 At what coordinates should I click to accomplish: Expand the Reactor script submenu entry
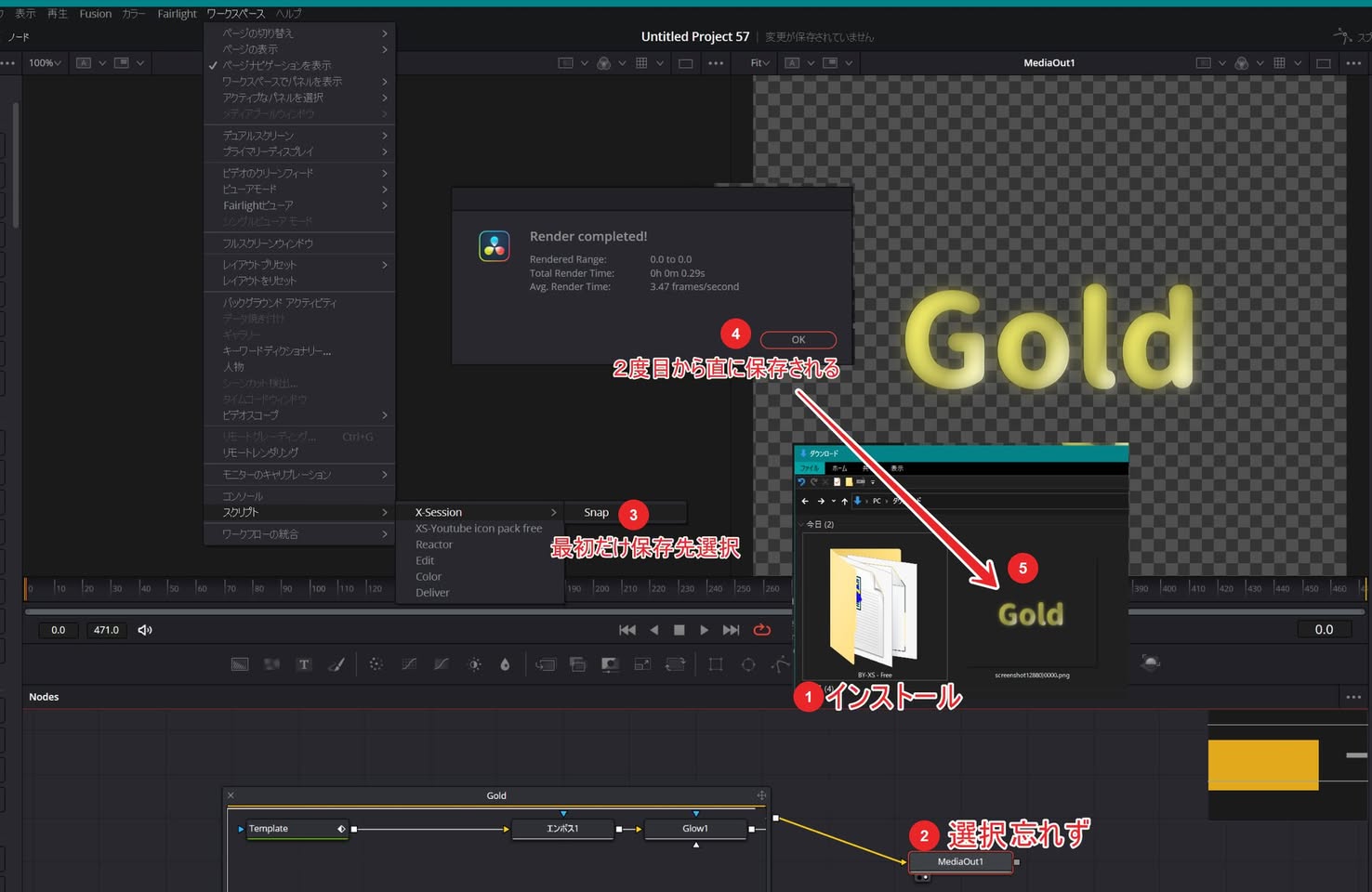coord(434,544)
